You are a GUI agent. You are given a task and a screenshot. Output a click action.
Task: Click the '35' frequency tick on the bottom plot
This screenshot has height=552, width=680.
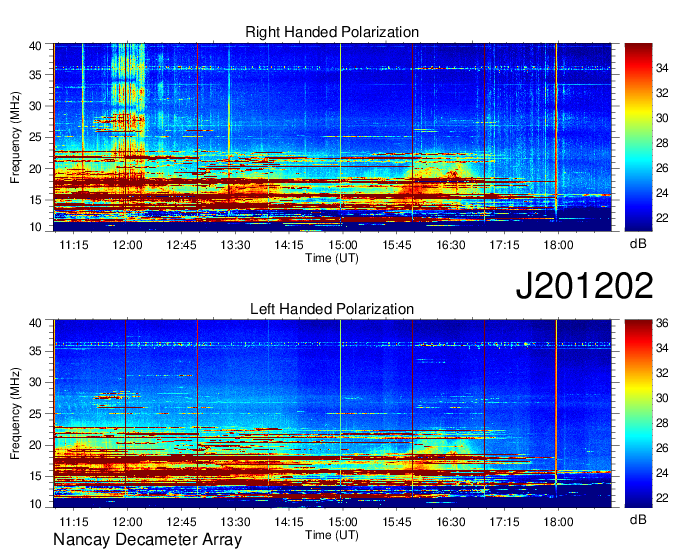click(35, 351)
